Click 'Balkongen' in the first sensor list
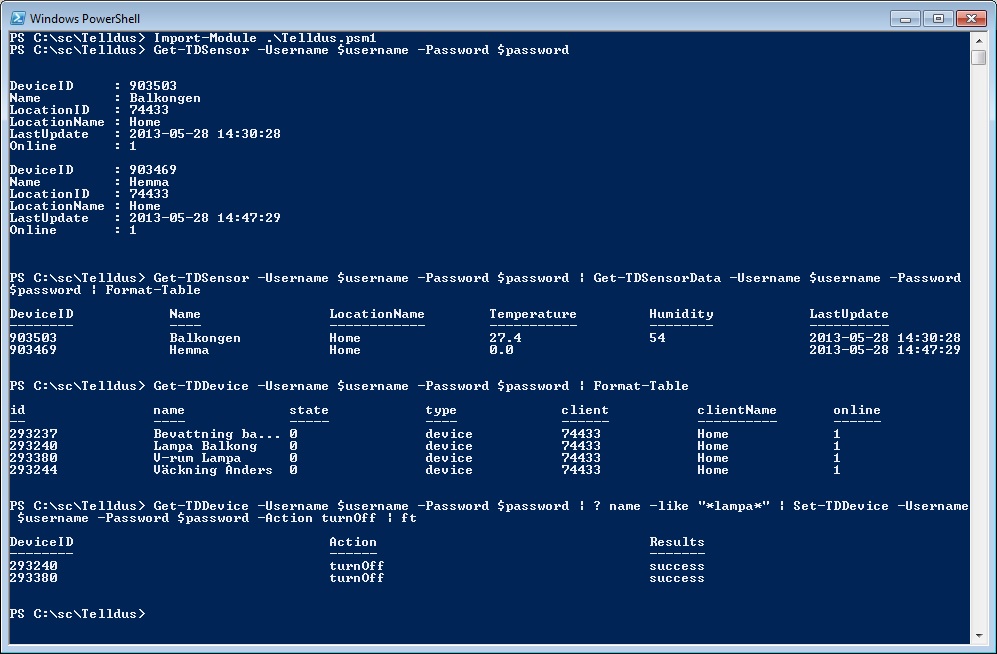The image size is (997, 654). 165,98
